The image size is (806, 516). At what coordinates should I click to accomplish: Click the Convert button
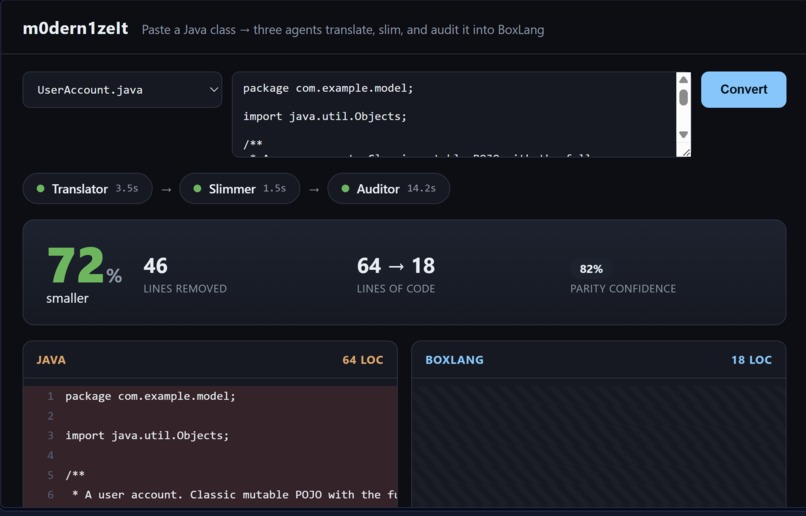743,89
